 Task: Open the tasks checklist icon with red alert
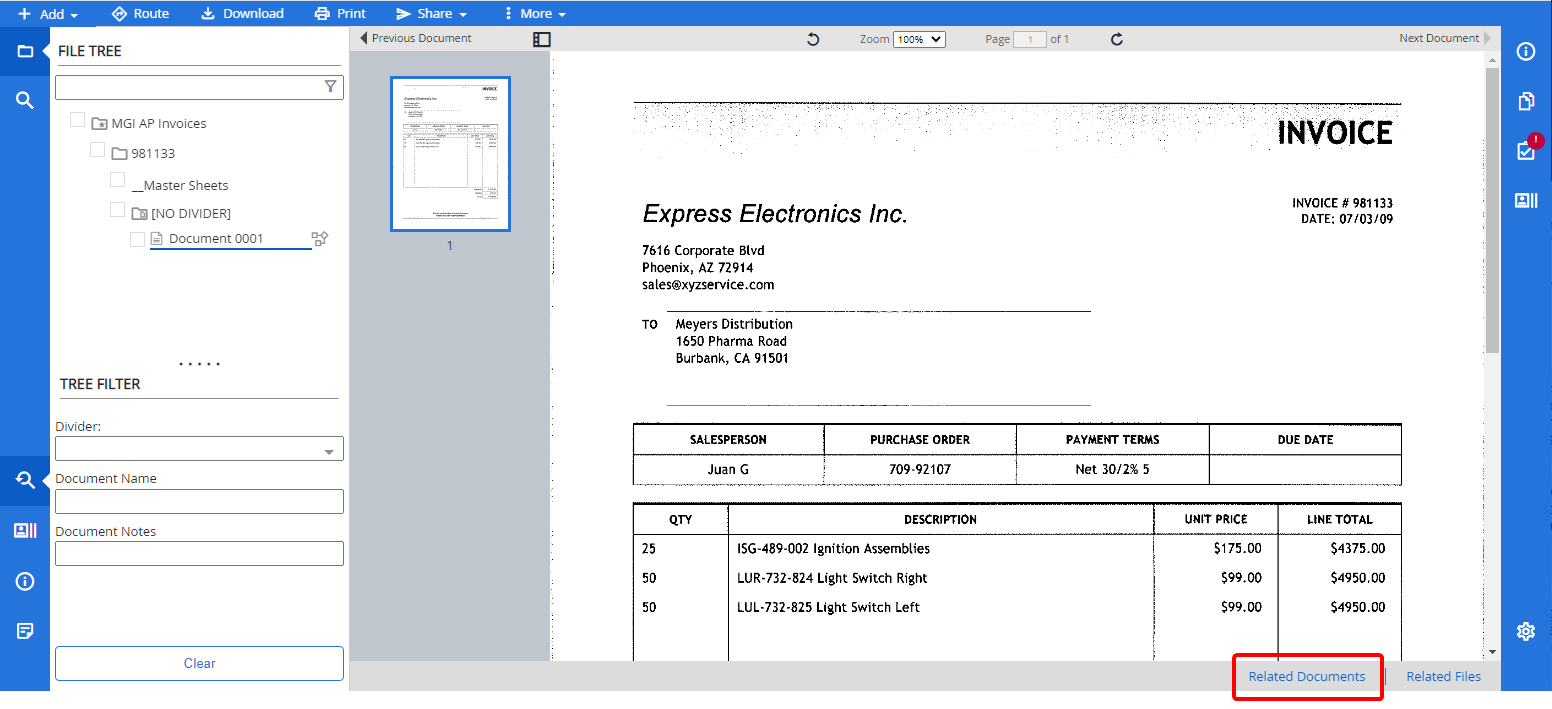1526,150
